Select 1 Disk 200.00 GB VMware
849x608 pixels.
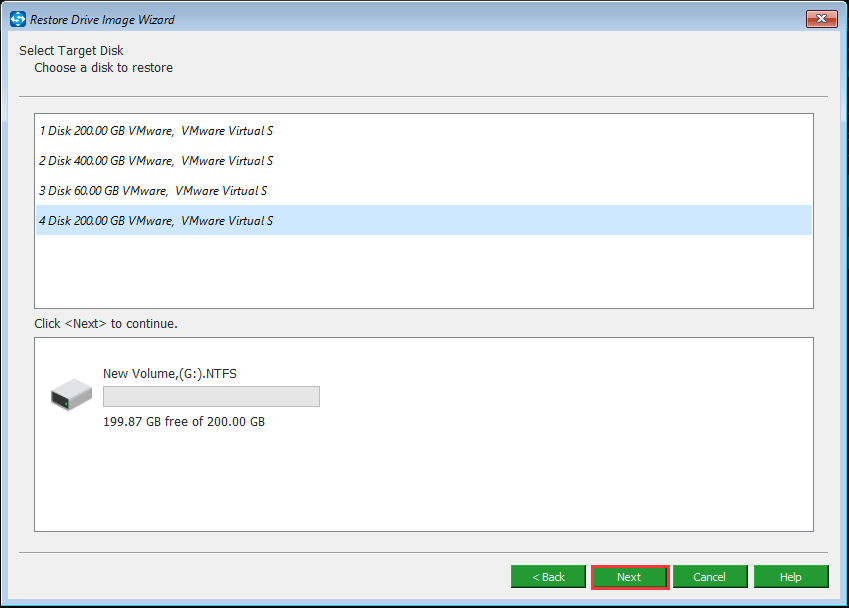[x=424, y=130]
